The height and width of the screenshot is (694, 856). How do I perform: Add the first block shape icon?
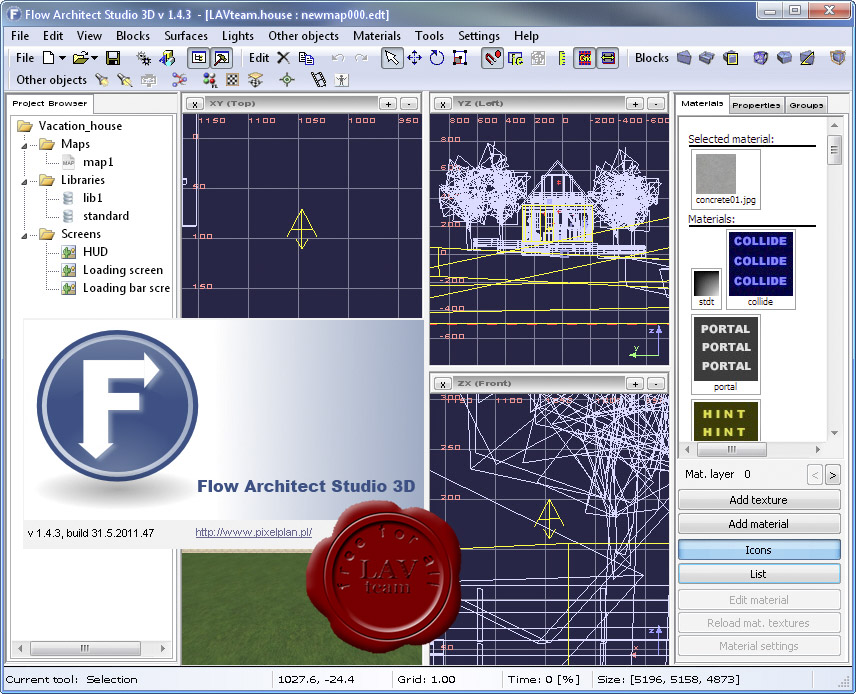[684, 57]
